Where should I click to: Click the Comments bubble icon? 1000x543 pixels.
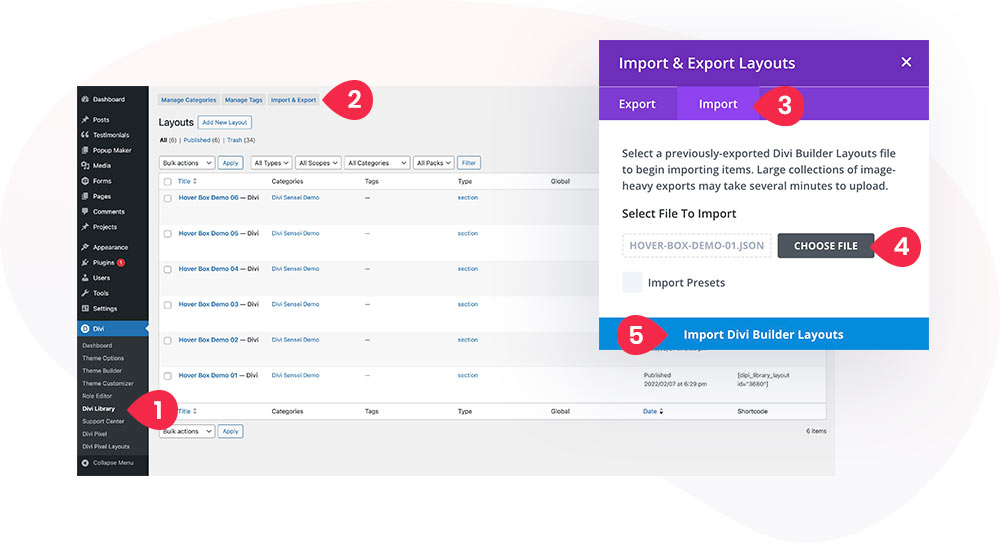[x=85, y=212]
